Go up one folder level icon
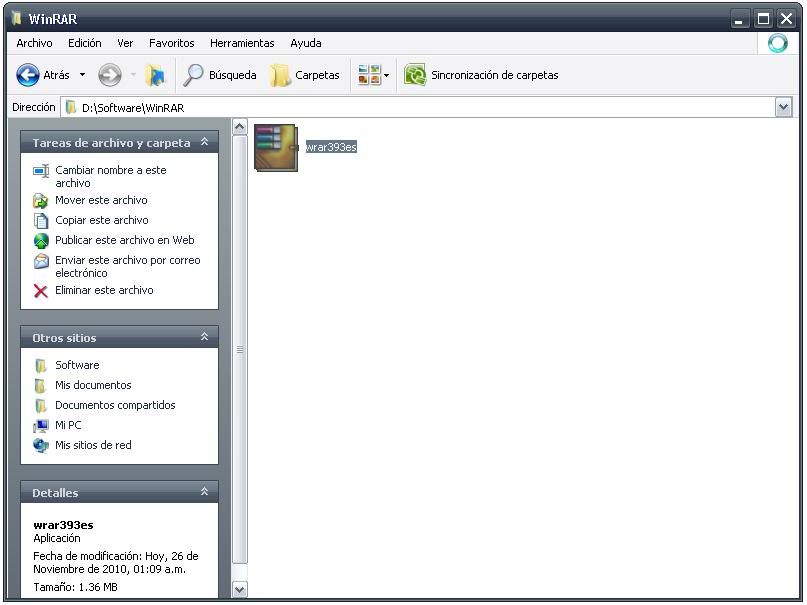The width and height of the screenshot is (807, 605). point(155,75)
